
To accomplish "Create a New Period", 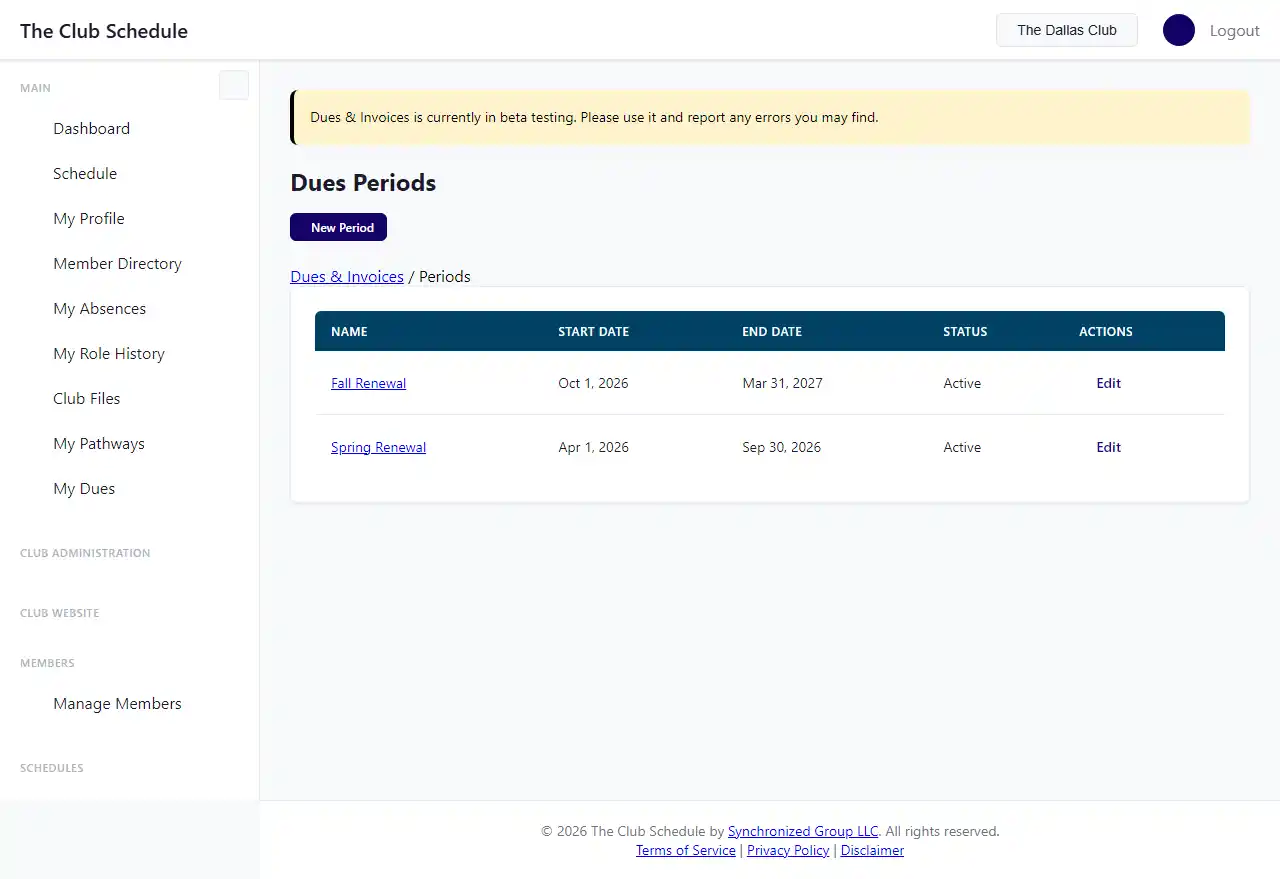I will point(338,227).
